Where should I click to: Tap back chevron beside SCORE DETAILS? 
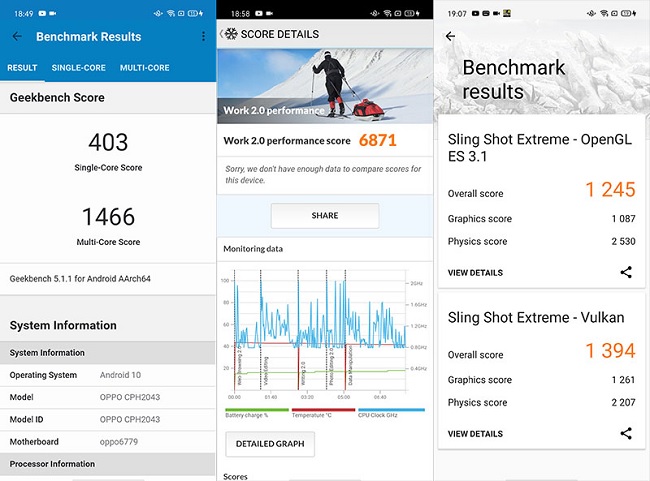tap(222, 34)
